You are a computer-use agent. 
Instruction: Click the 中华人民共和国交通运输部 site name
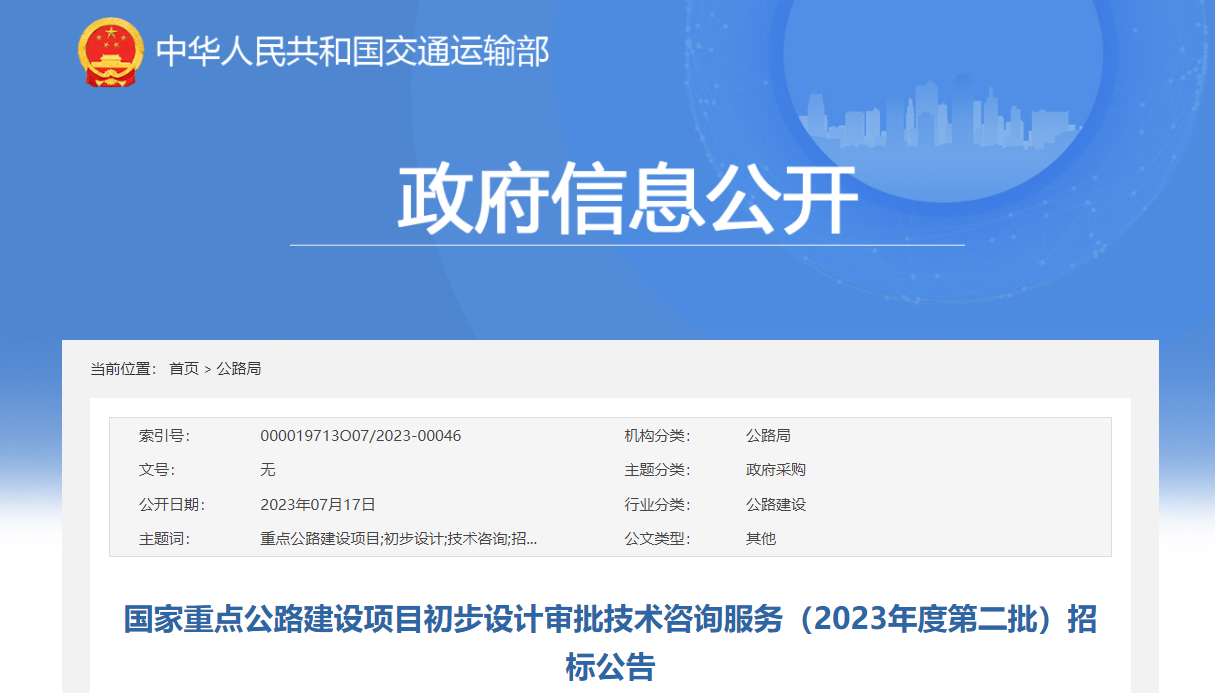352,51
